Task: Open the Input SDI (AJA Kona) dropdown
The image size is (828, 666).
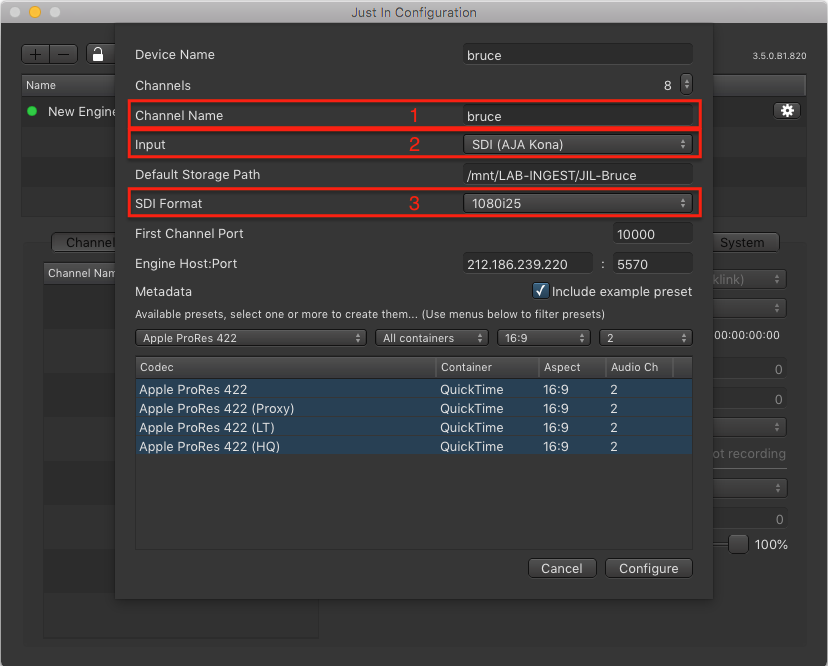Action: click(577, 144)
